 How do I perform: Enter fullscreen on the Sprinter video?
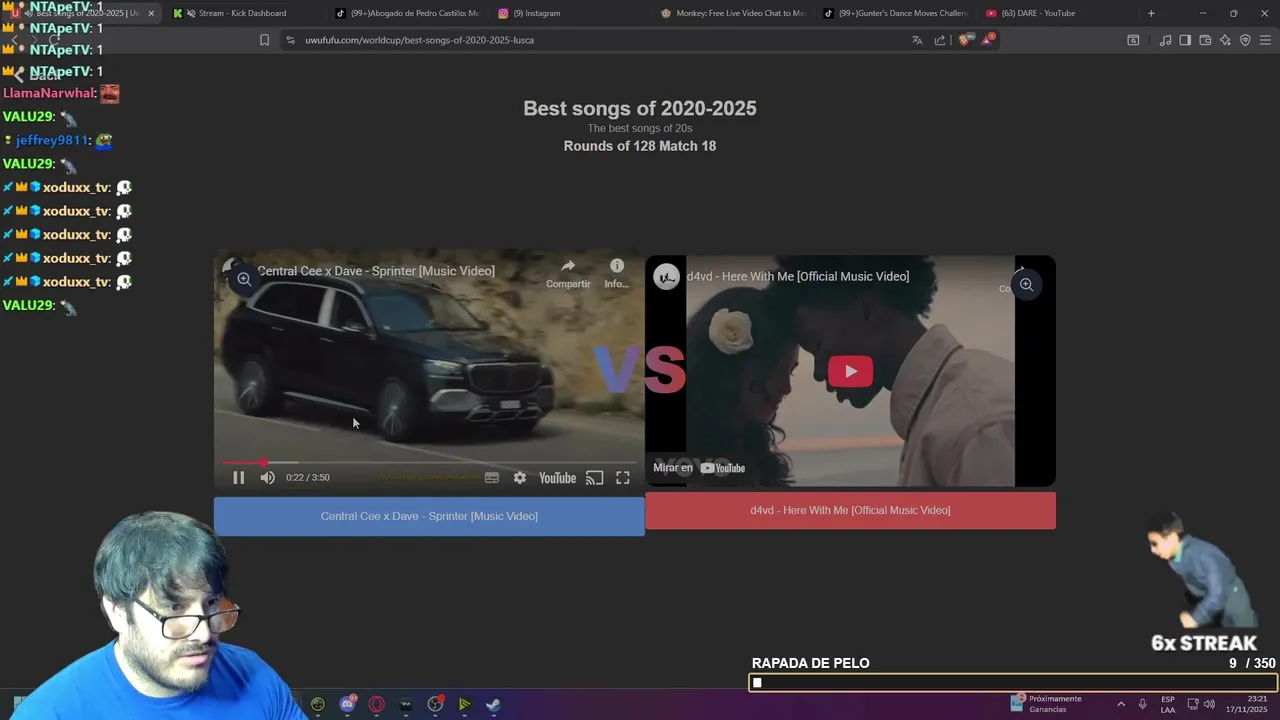pyautogui.click(x=622, y=478)
